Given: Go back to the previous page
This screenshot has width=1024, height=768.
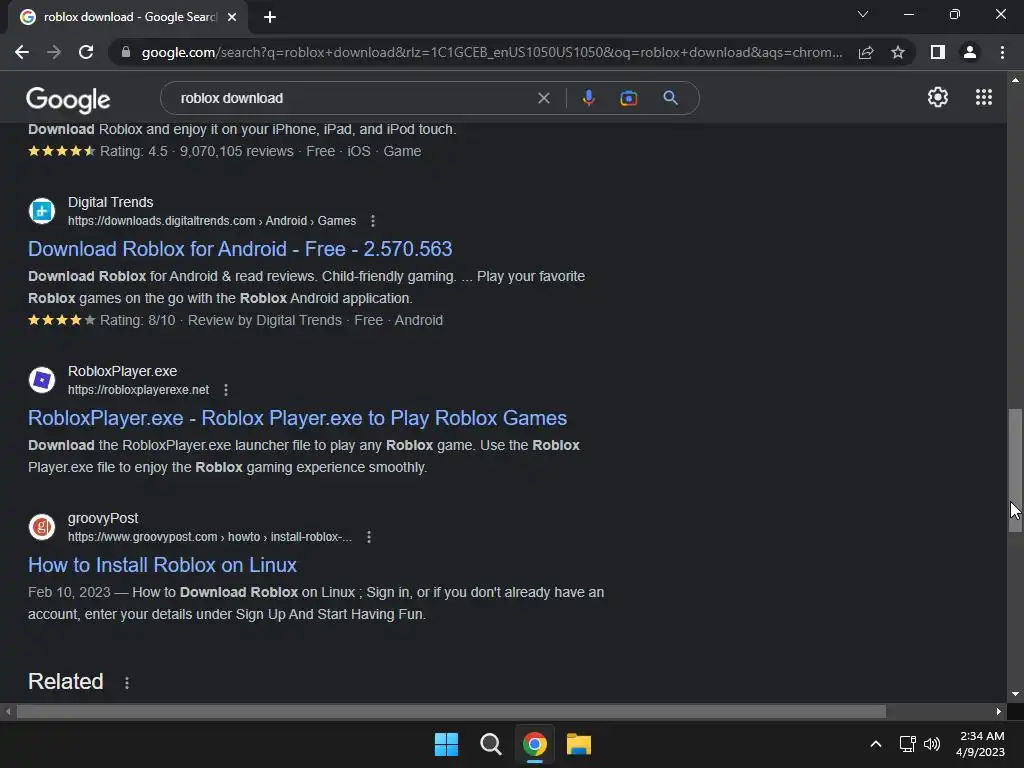Looking at the screenshot, I should (x=22, y=52).
